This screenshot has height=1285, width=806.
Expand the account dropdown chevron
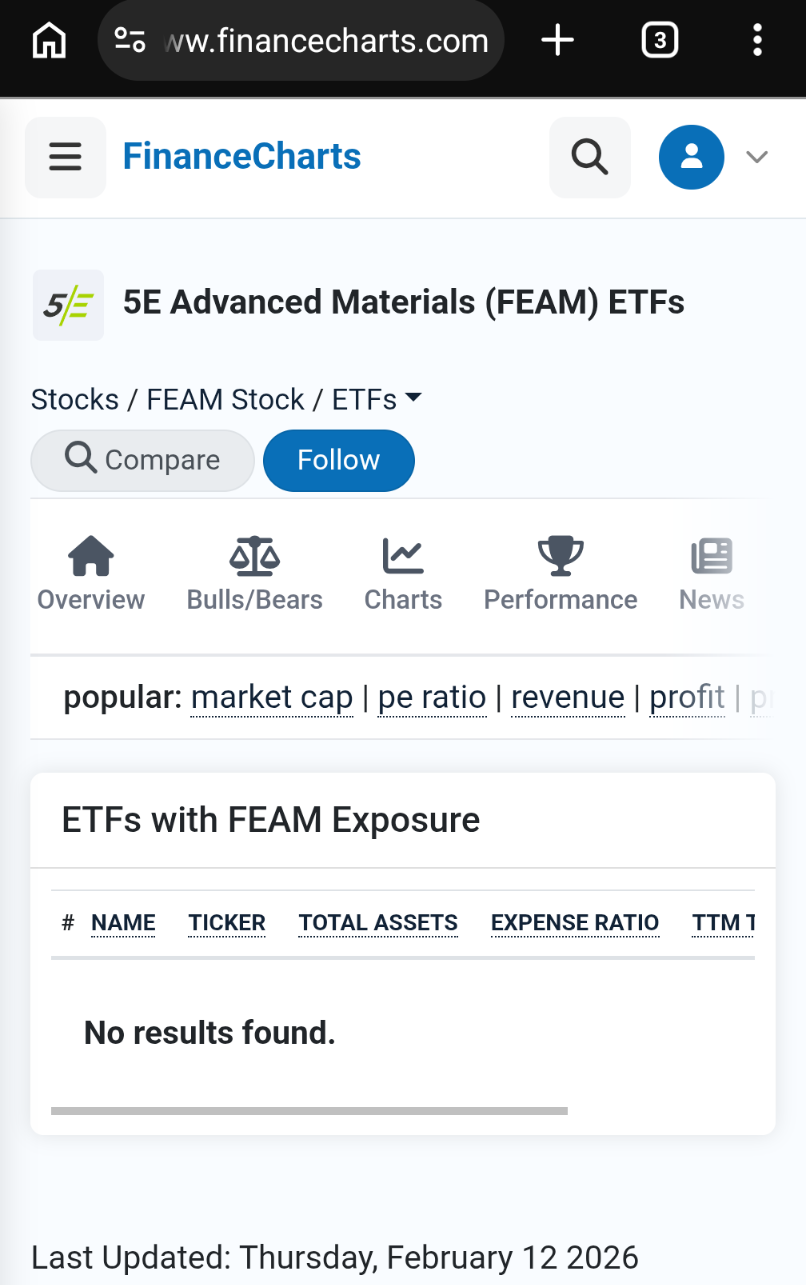click(x=757, y=157)
